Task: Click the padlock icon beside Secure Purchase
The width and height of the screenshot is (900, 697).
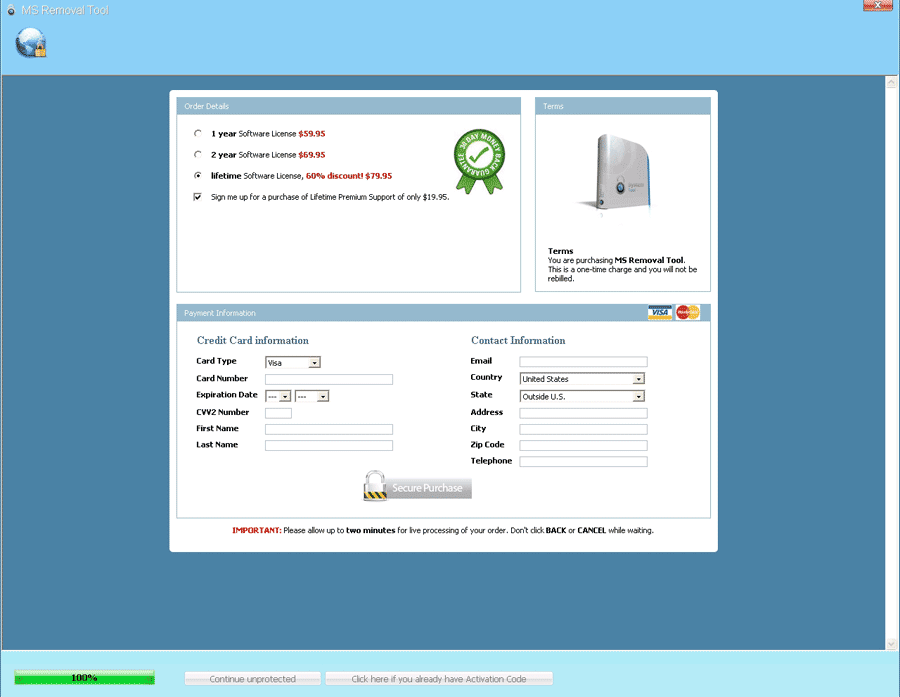Action: tap(375, 486)
